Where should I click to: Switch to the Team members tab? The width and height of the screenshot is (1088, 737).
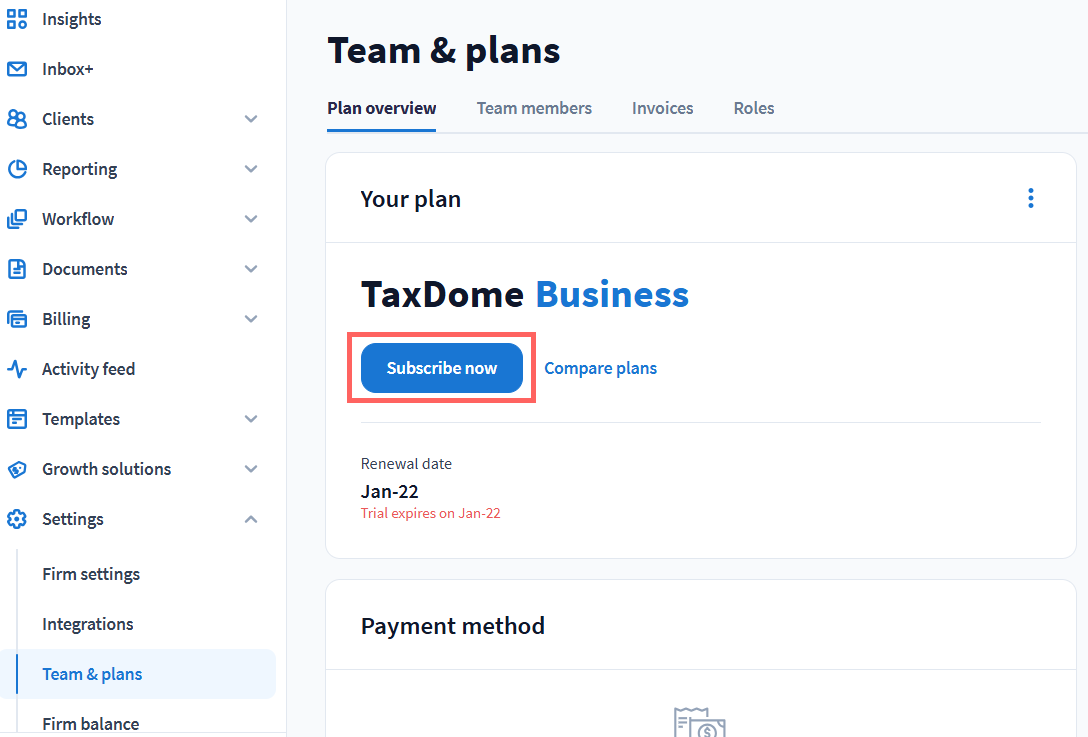coord(534,108)
